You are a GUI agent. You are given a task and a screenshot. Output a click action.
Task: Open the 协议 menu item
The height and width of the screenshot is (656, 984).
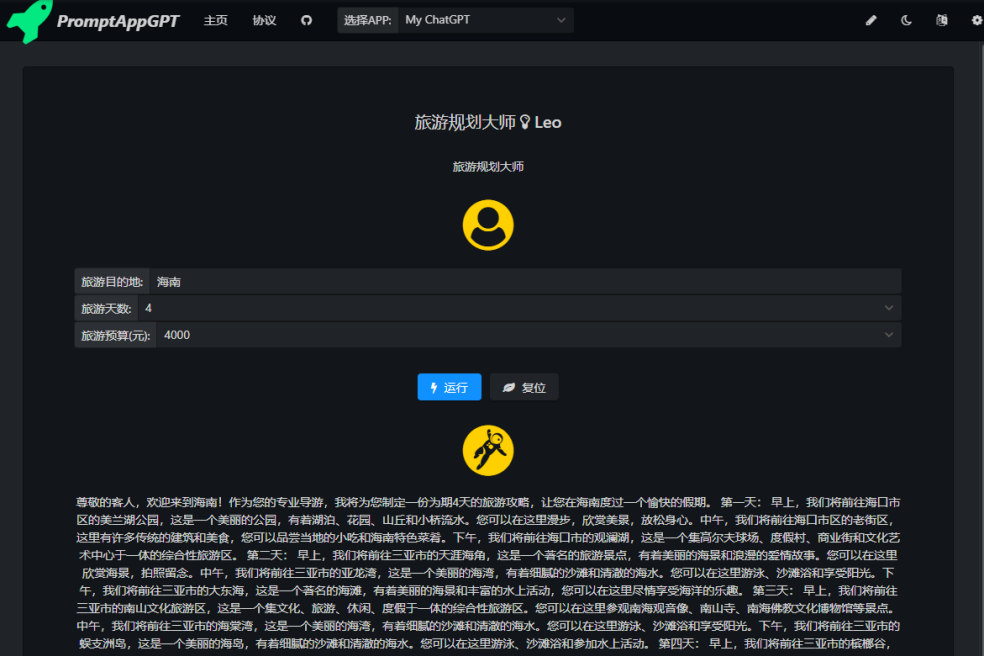pos(264,21)
